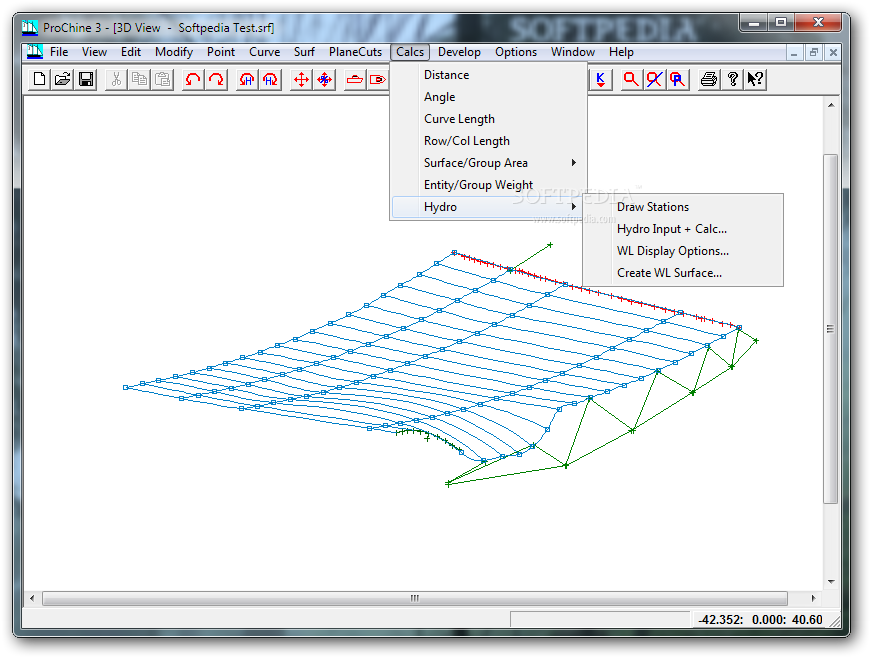
Task: Click the Paste clipboard icon
Action: point(163,79)
